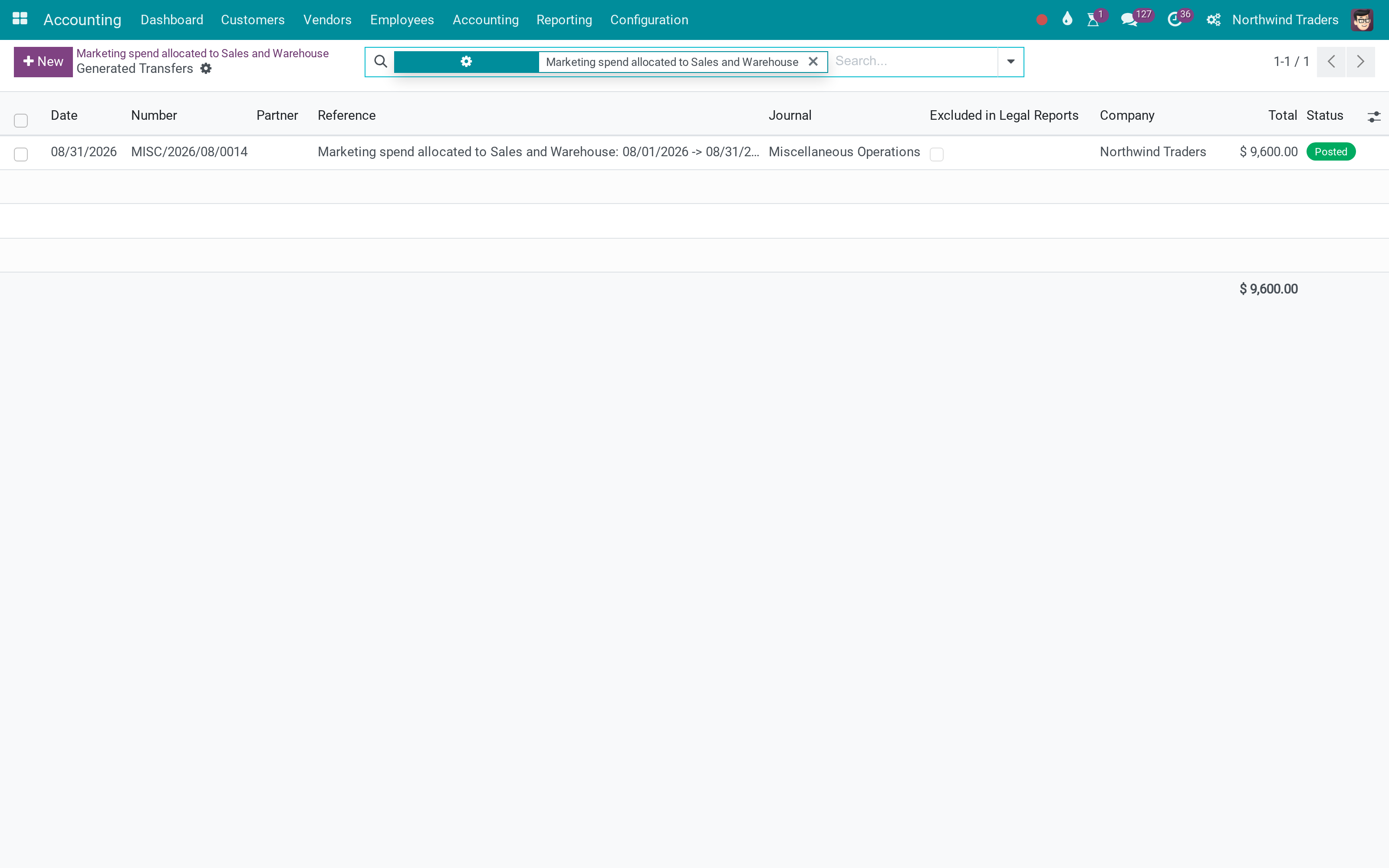This screenshot has height=868, width=1389.
Task: Sort by the Reference column header
Action: pyautogui.click(x=347, y=115)
